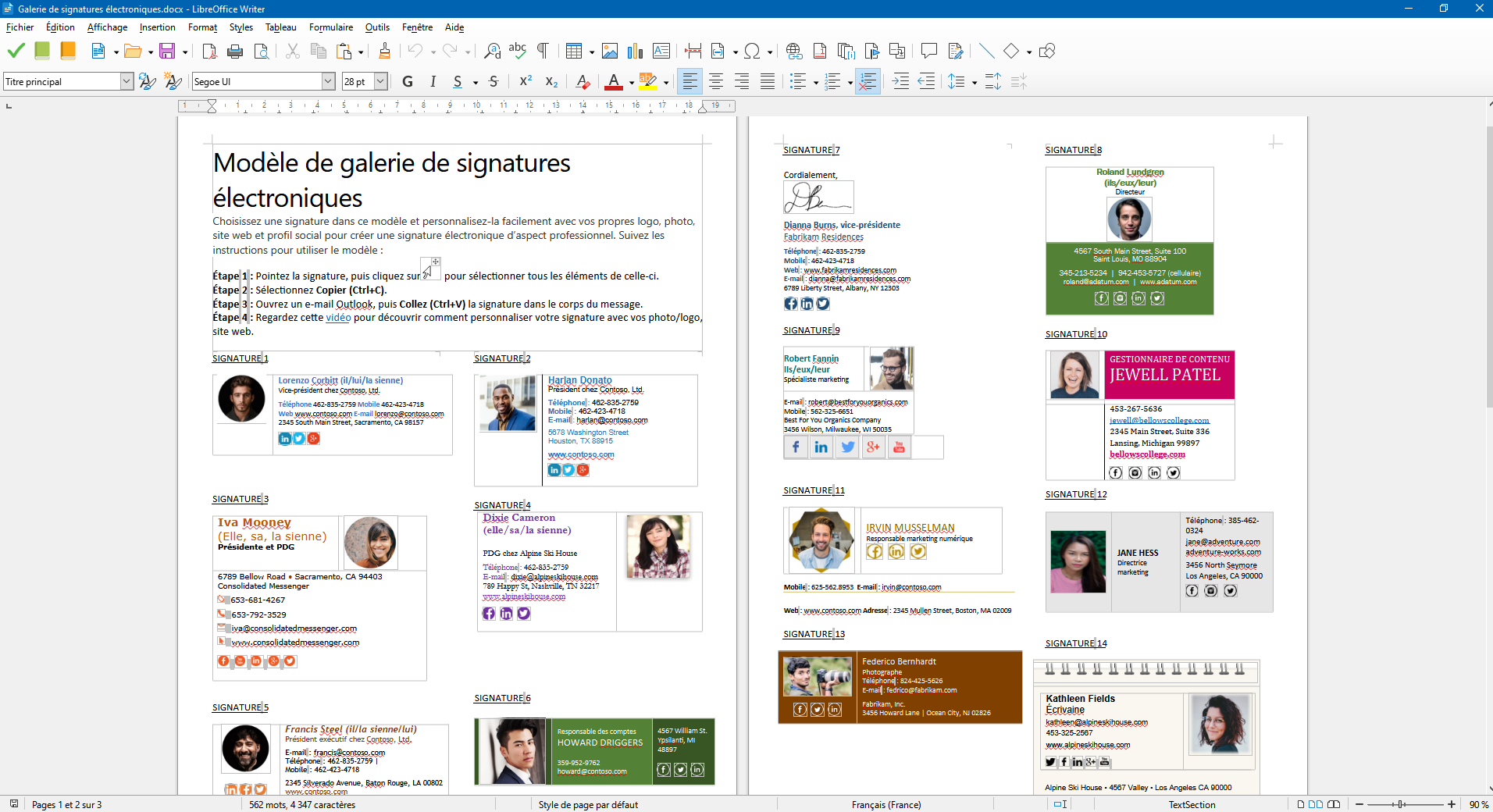
Task: Click Français (France) language in status bar
Action: click(886, 804)
